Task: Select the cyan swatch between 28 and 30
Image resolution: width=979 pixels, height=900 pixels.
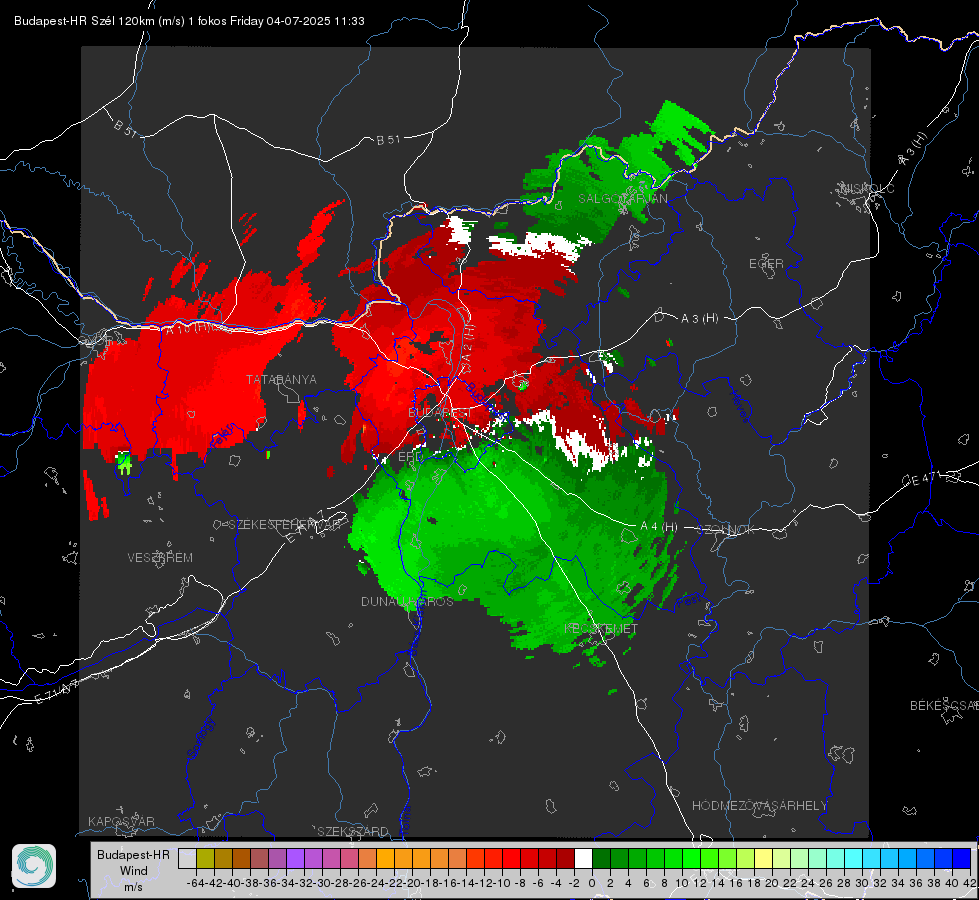Action: pos(854,858)
